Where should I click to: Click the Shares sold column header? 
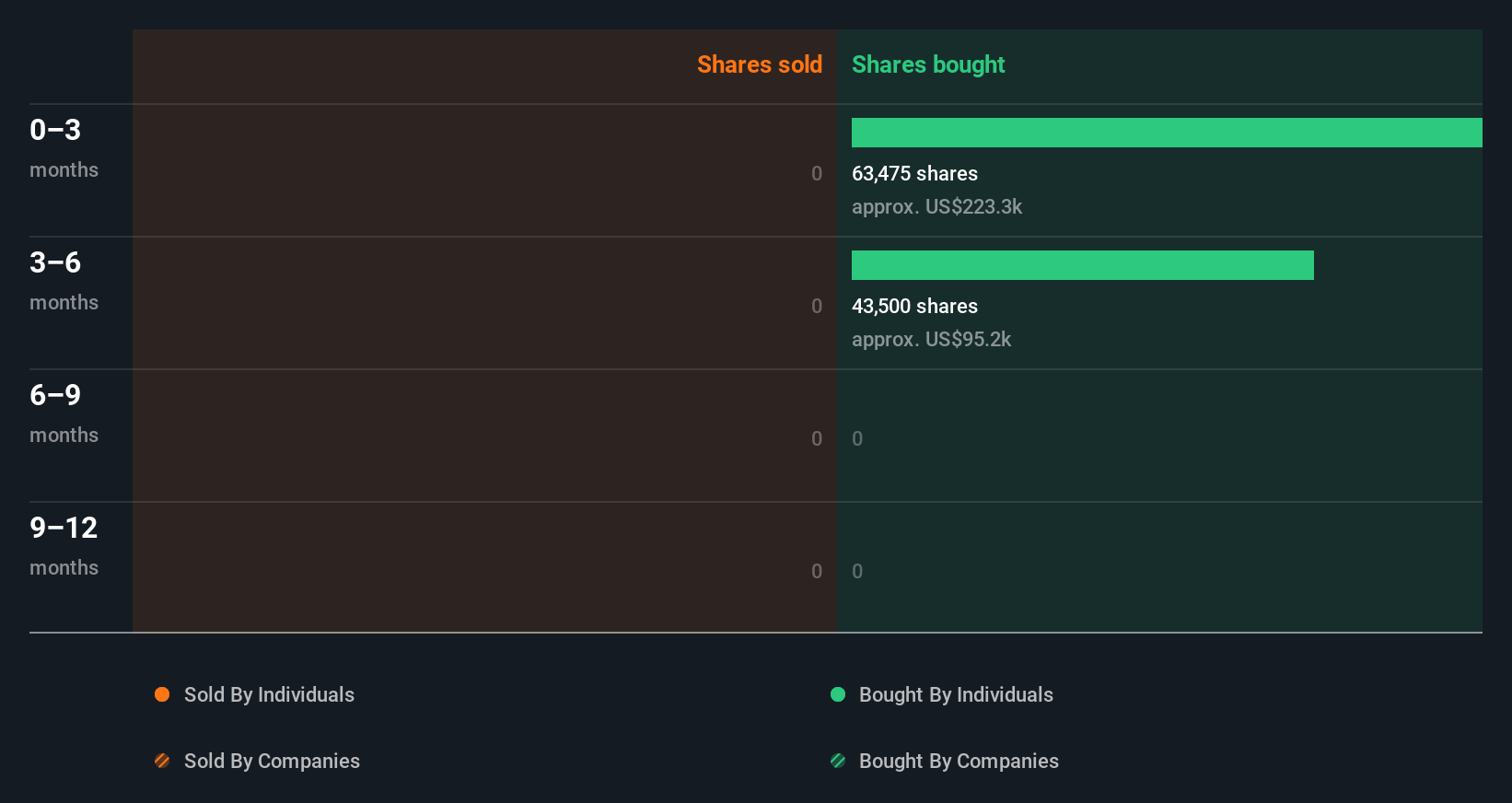[759, 64]
